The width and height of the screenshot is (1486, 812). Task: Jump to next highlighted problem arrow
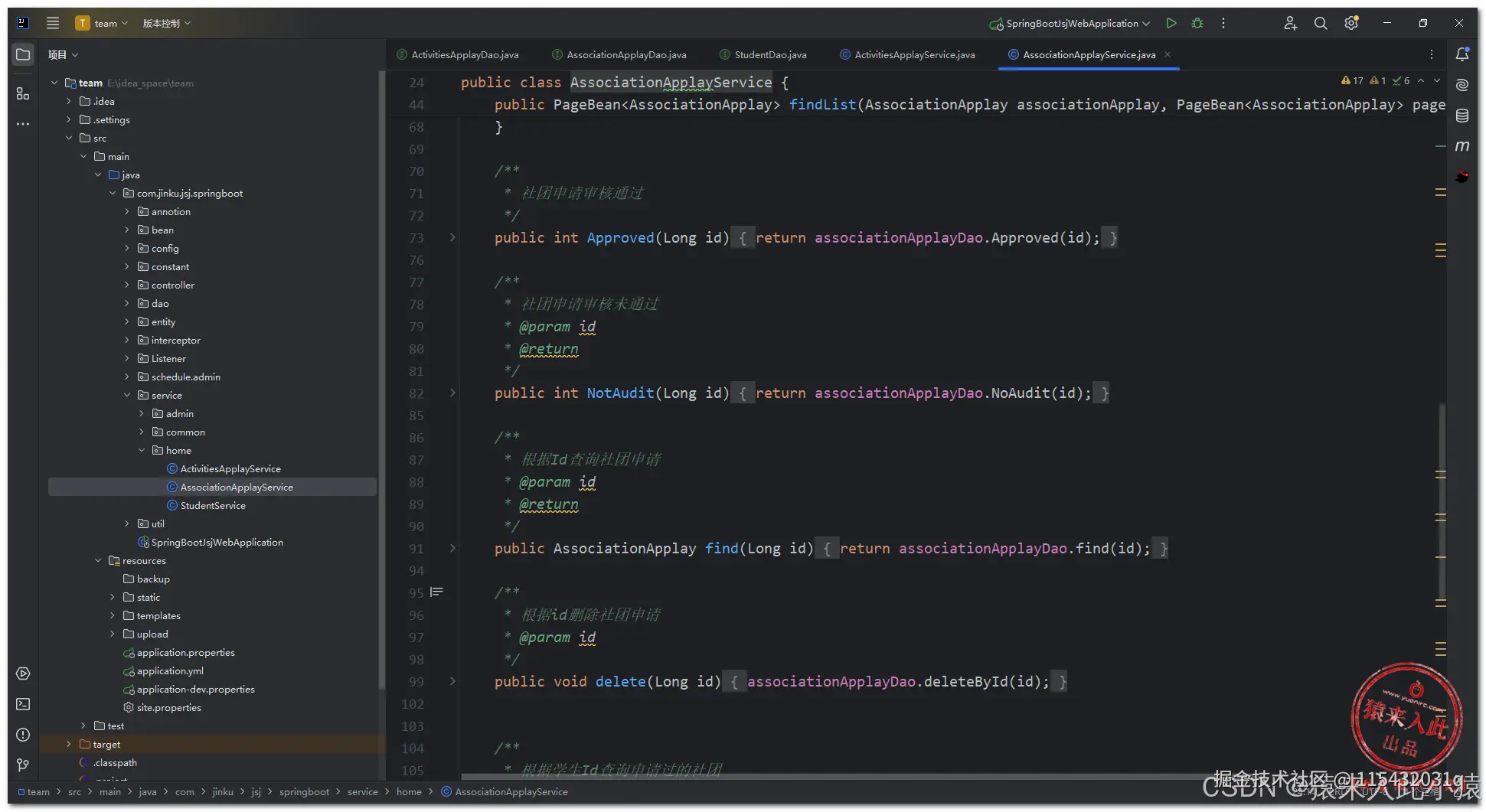coord(1437,80)
